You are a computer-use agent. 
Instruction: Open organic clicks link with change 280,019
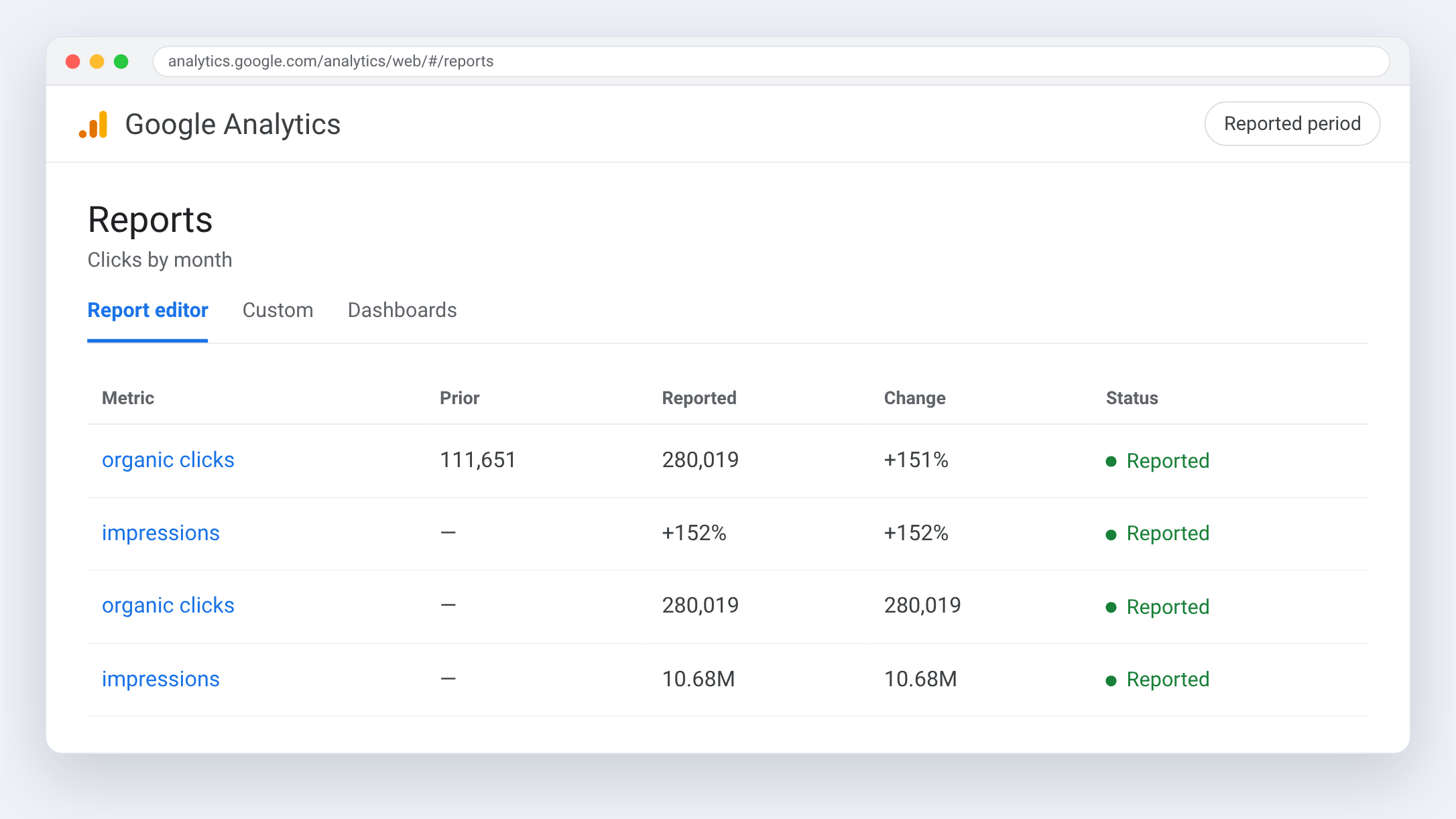click(x=168, y=605)
